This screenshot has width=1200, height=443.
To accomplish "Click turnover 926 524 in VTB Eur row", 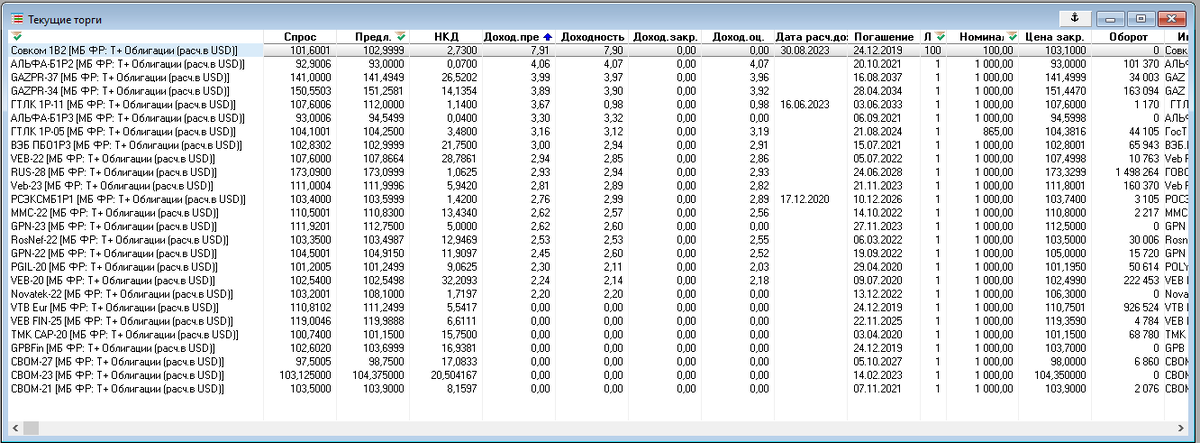I will 1139,307.
